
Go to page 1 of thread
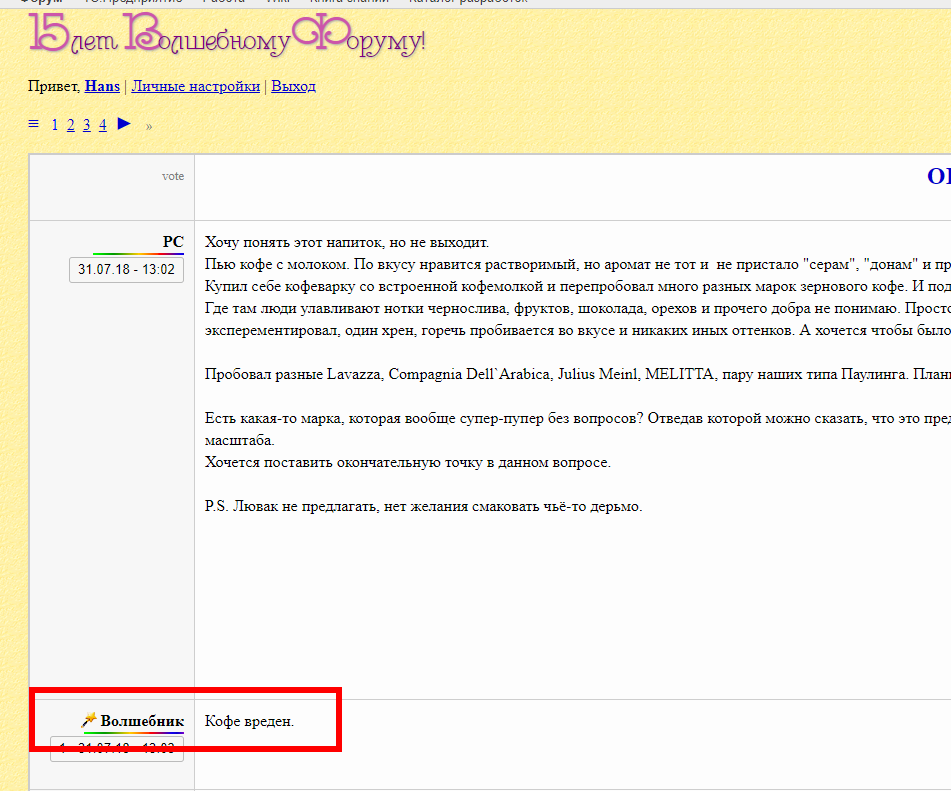pos(55,125)
